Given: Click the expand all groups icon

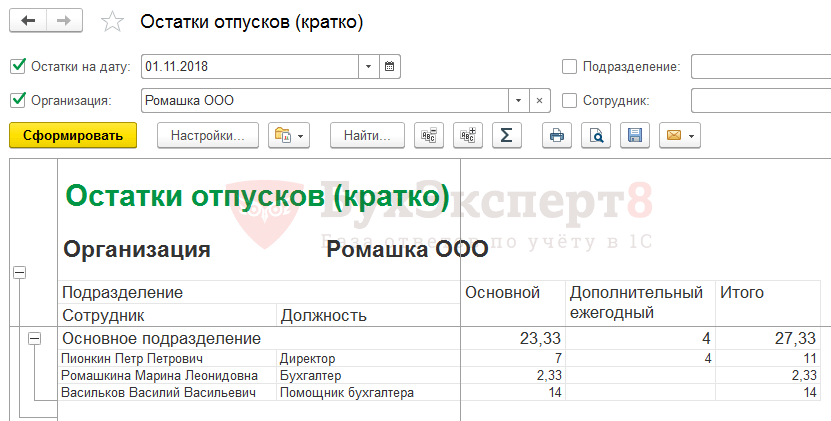Looking at the screenshot, I should pos(467,136).
